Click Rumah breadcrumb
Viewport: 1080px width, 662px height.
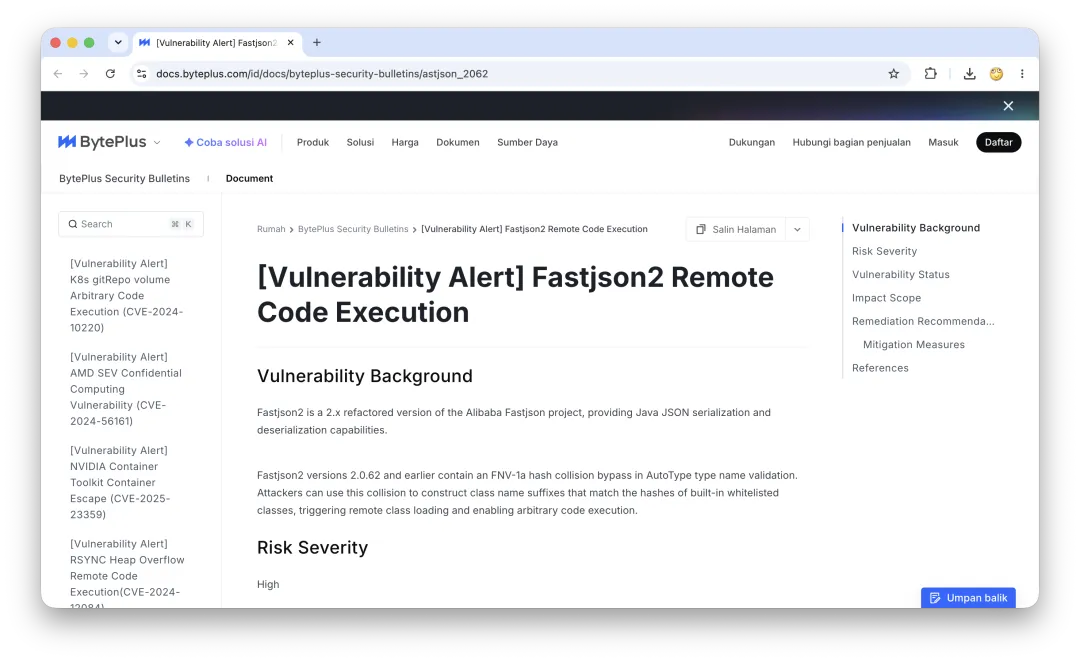pyautogui.click(x=271, y=229)
